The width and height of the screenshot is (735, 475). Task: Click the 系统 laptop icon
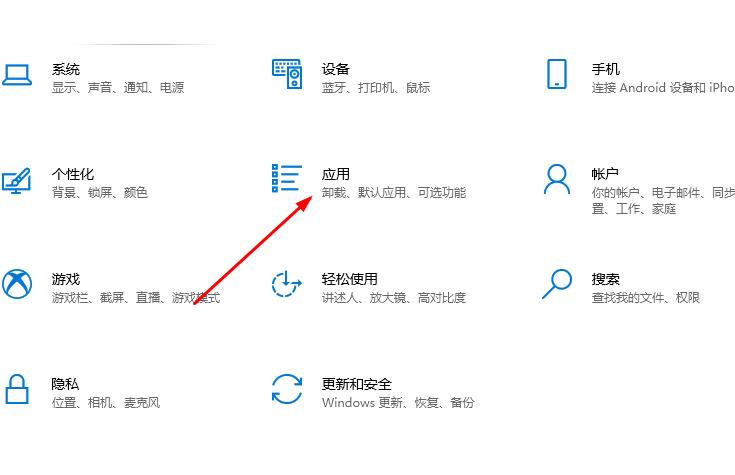(x=16, y=76)
